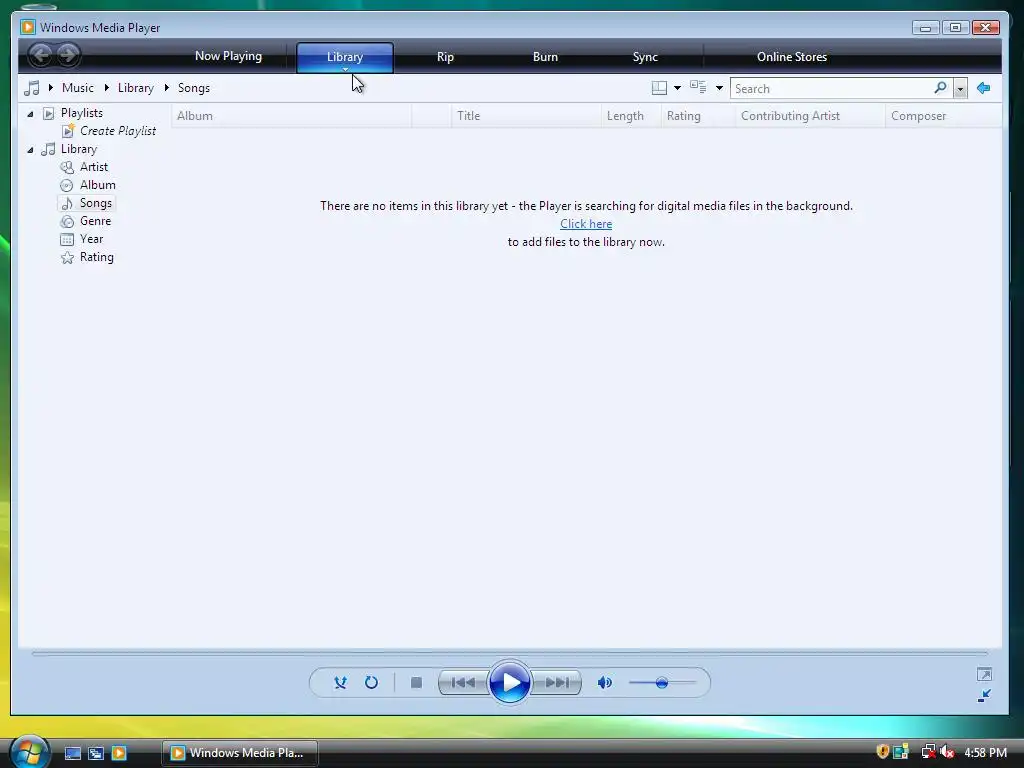Toggle repeat playback
Image resolution: width=1024 pixels, height=768 pixels.
[x=371, y=682]
